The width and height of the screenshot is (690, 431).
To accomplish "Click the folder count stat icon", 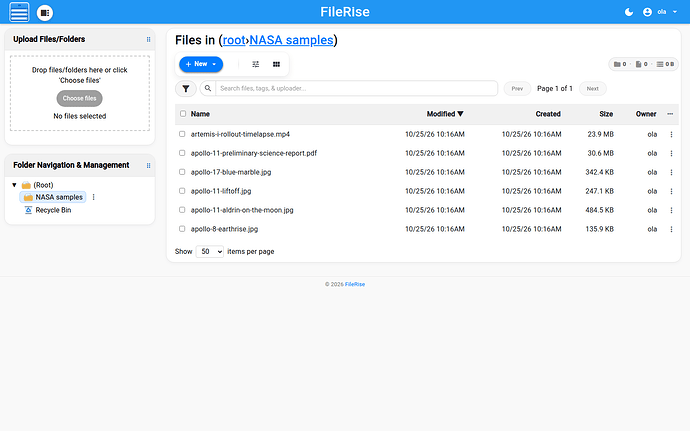I will (617, 64).
